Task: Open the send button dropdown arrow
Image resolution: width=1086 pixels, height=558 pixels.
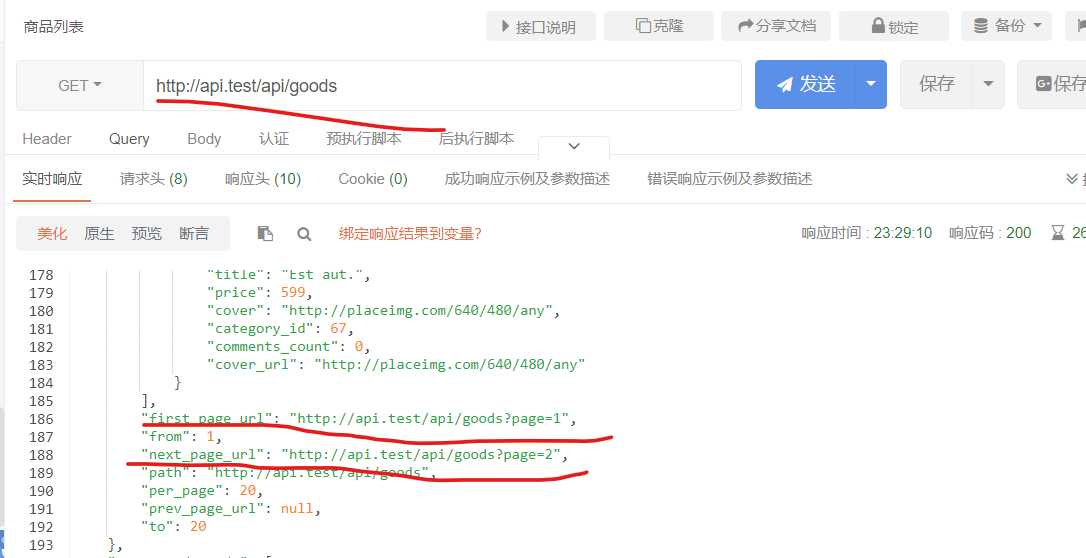Action: tap(871, 84)
